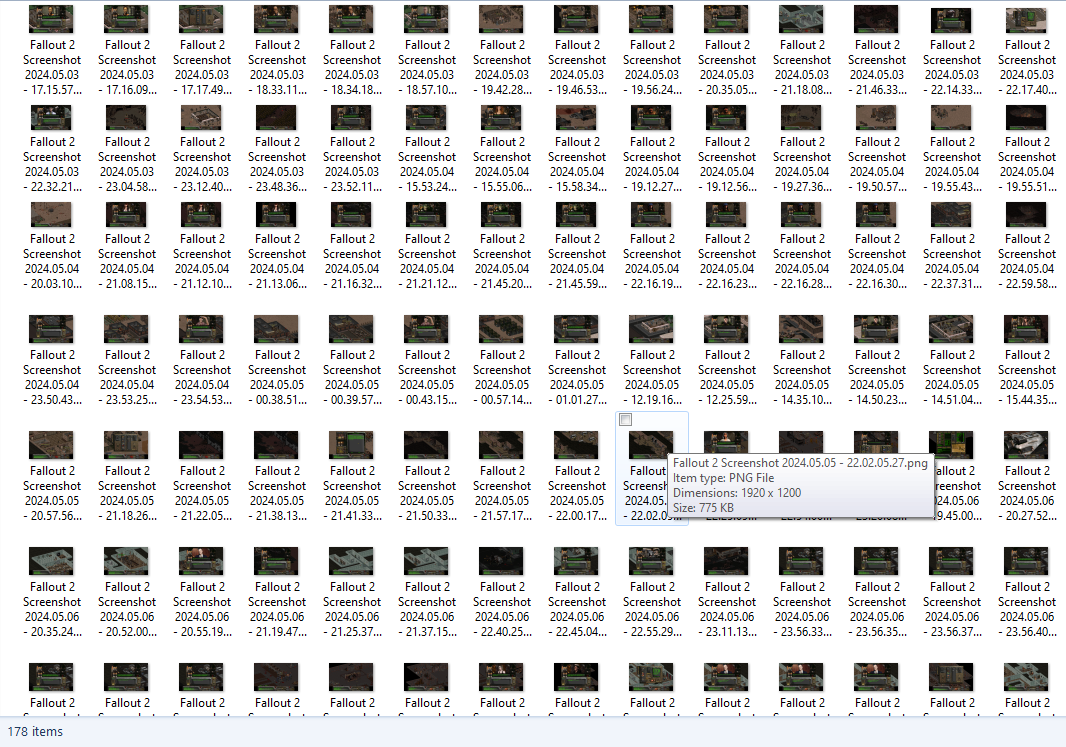Select thumbnail of screenshot 2024.05.03 - 19.56.24

pyautogui.click(x=652, y=19)
